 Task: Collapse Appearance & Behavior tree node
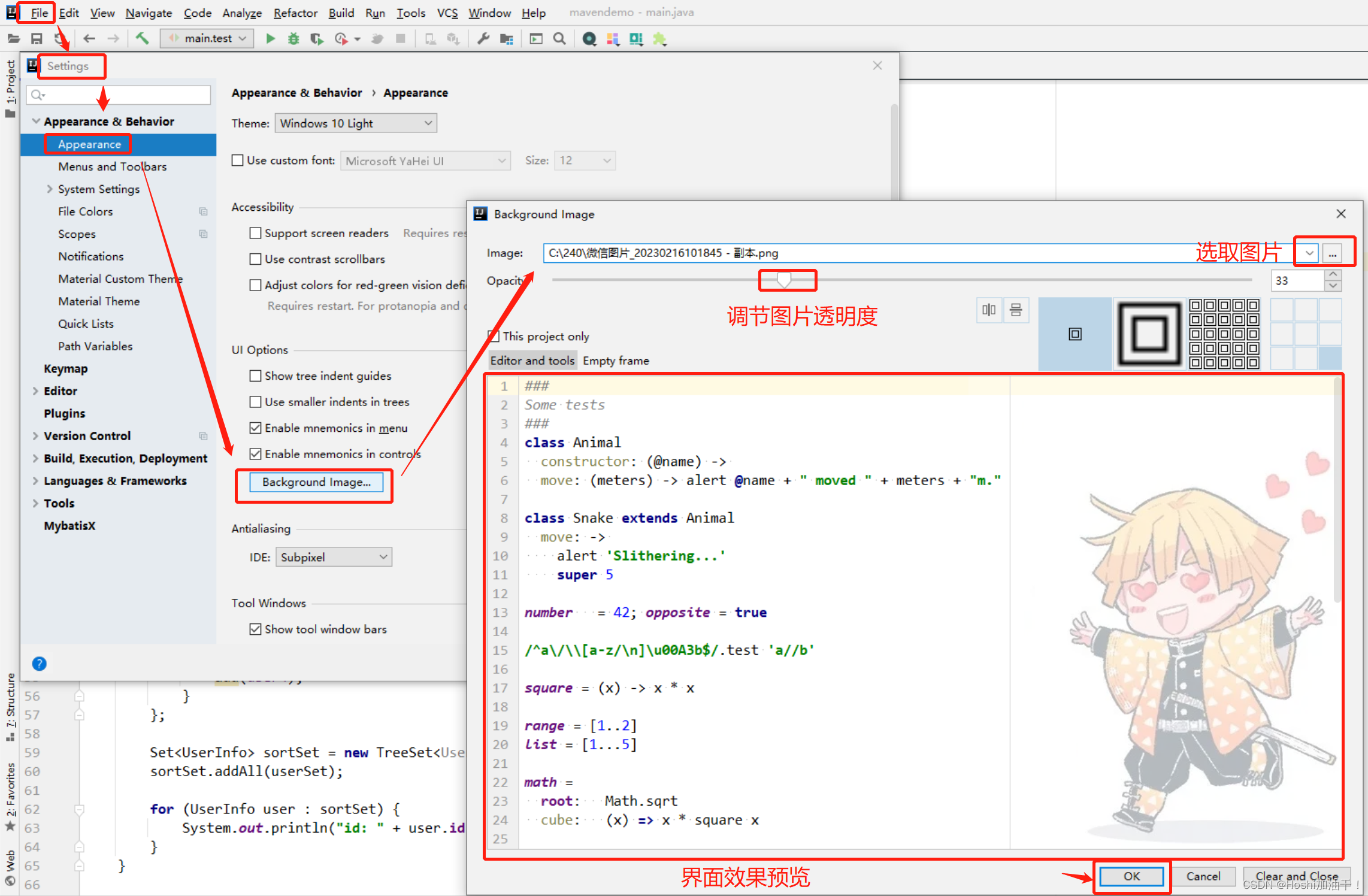37,122
